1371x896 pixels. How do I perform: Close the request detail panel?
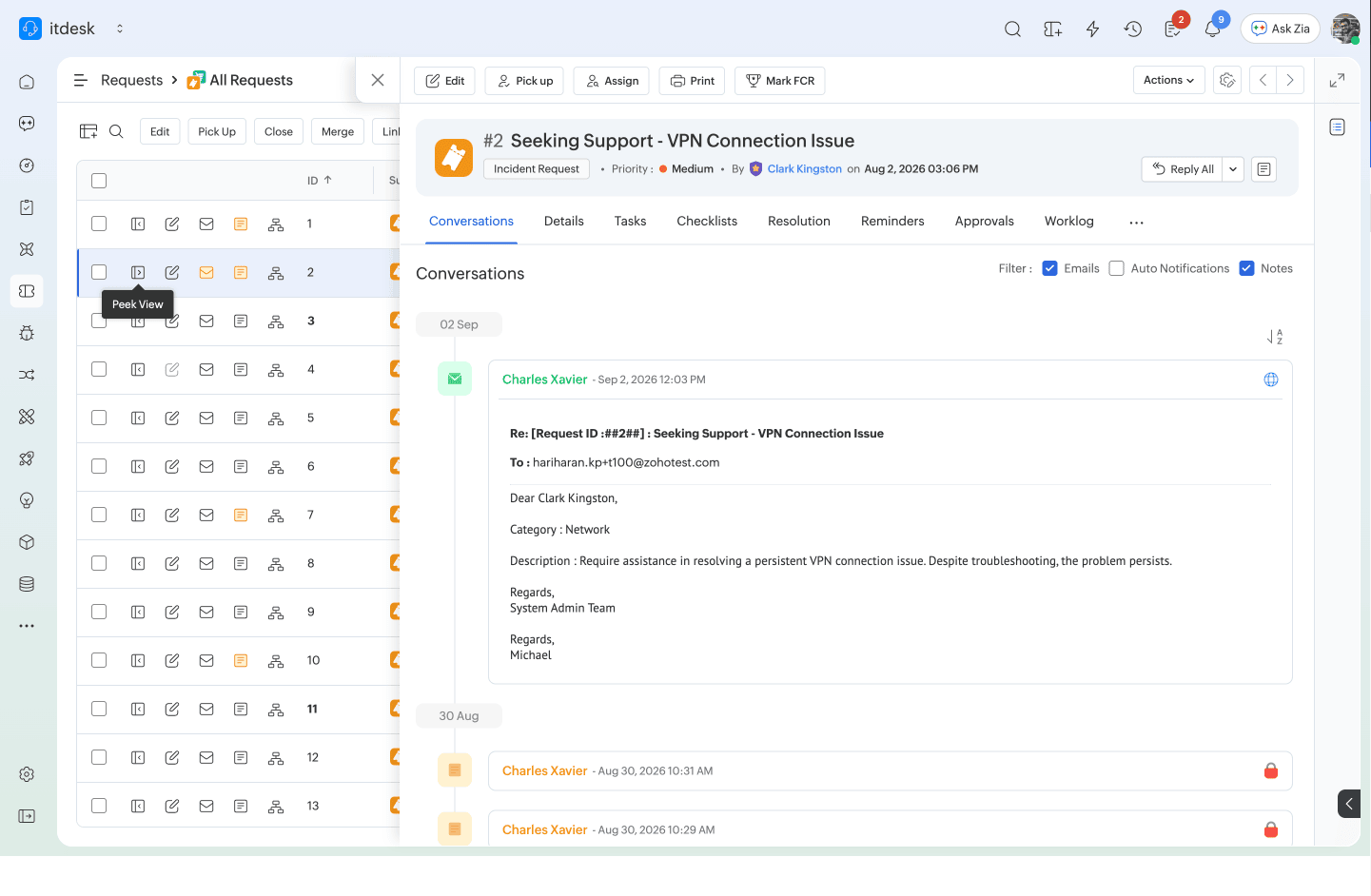coord(378,80)
